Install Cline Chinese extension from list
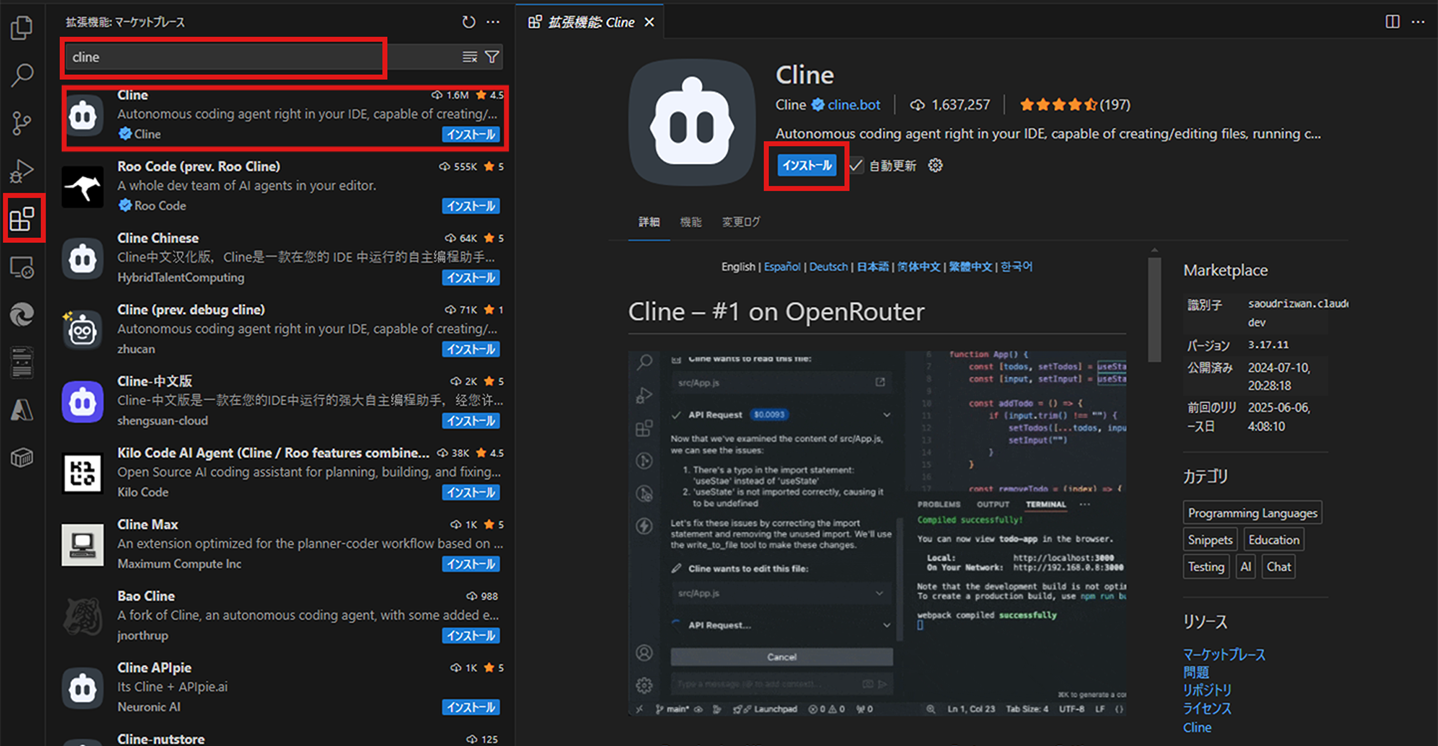The image size is (1438, 746). 471,278
